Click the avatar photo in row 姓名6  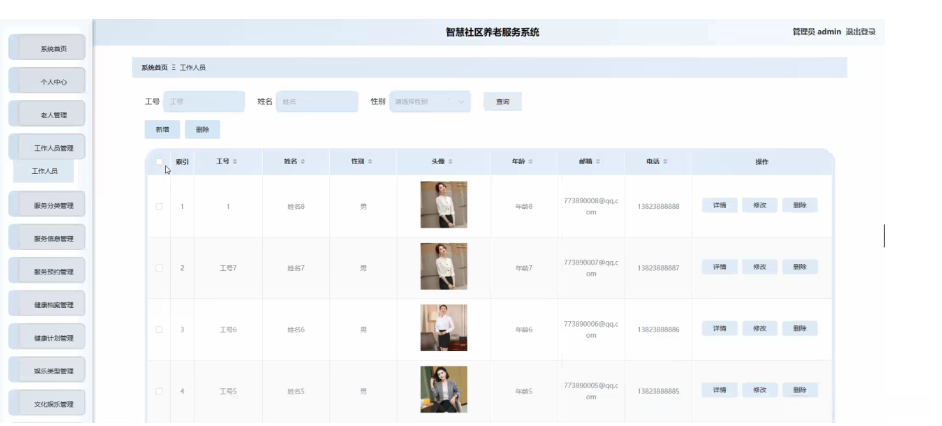click(x=444, y=328)
